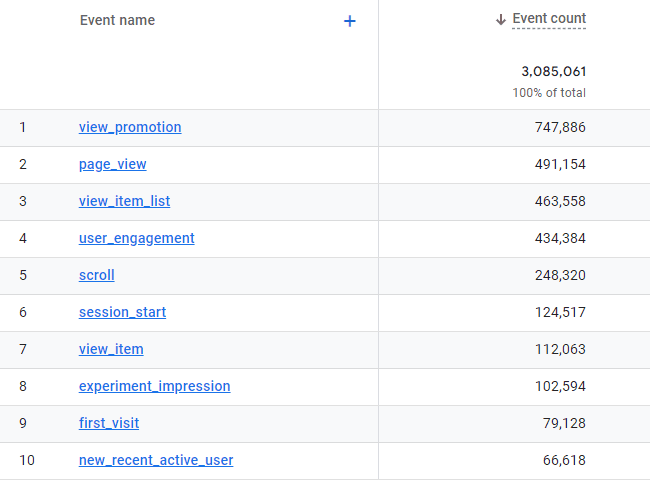The height and width of the screenshot is (480, 650).
Task: Select the 491,154 event count cell
Action: click(560, 165)
